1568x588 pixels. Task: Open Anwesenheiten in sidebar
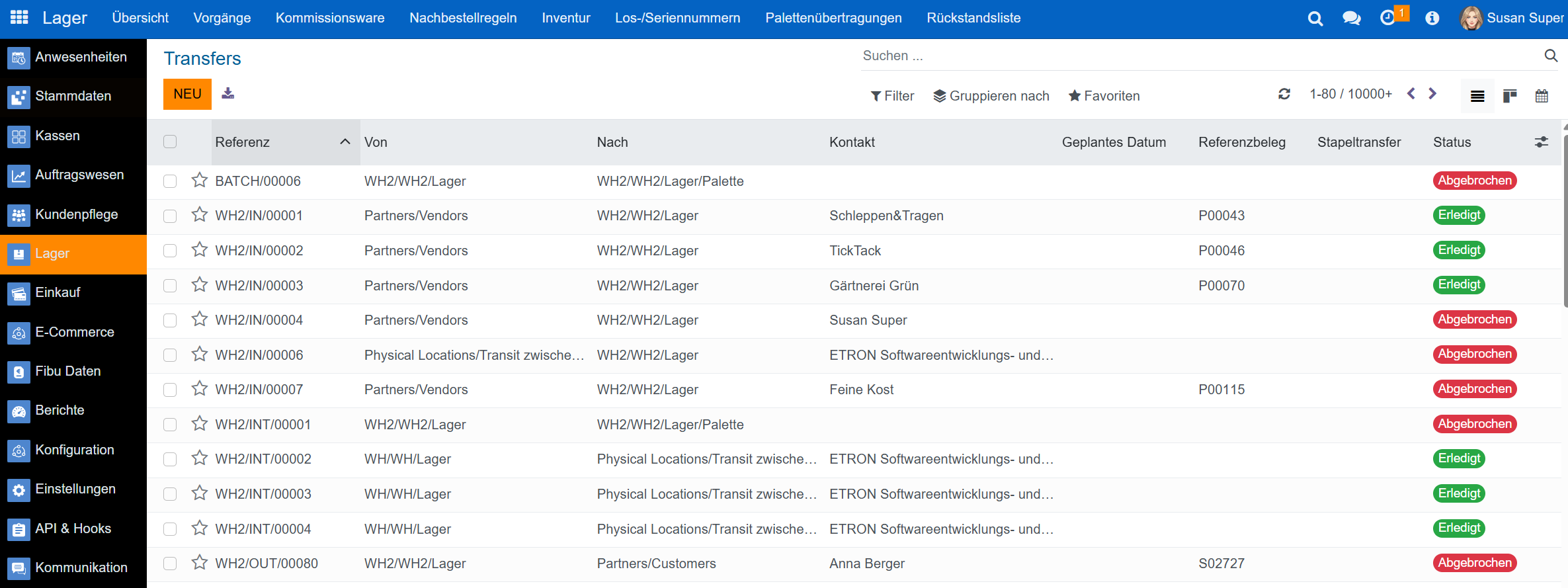[73, 58]
